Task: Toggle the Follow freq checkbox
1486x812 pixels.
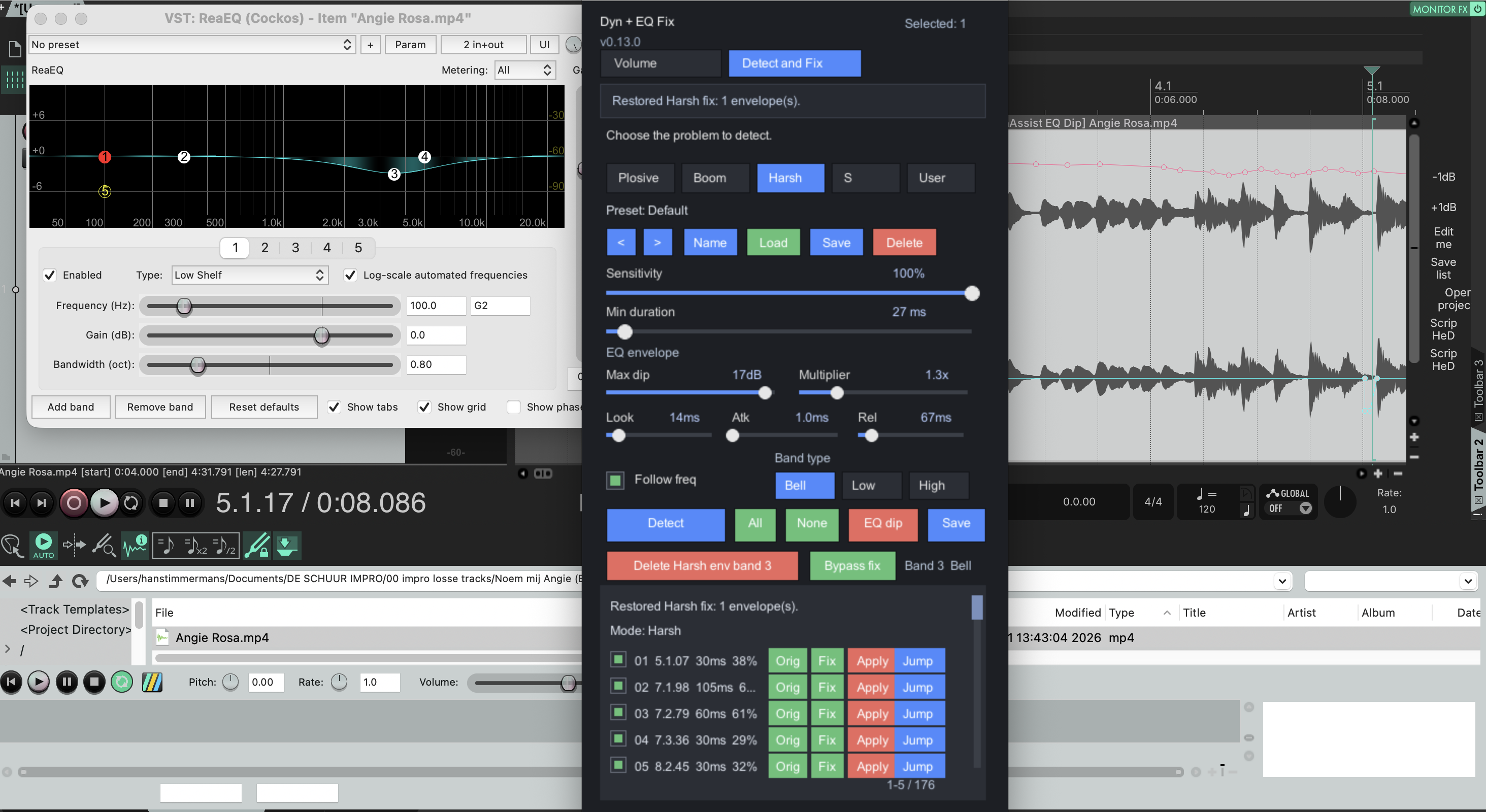Action: [x=615, y=480]
